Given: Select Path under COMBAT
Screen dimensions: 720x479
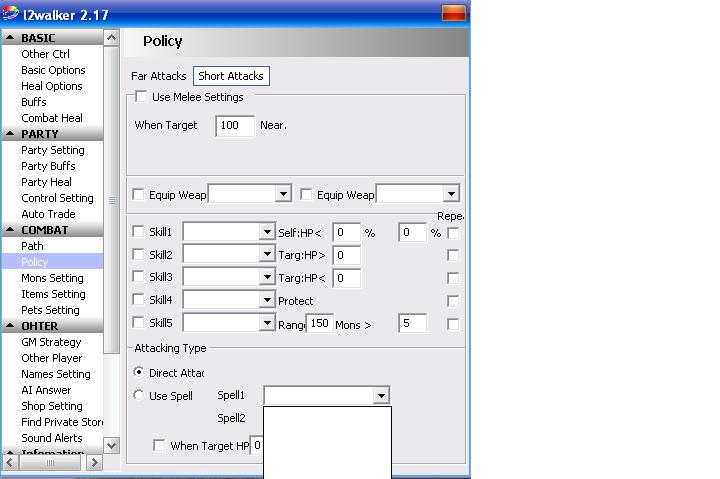Looking at the screenshot, I should [x=32, y=246].
